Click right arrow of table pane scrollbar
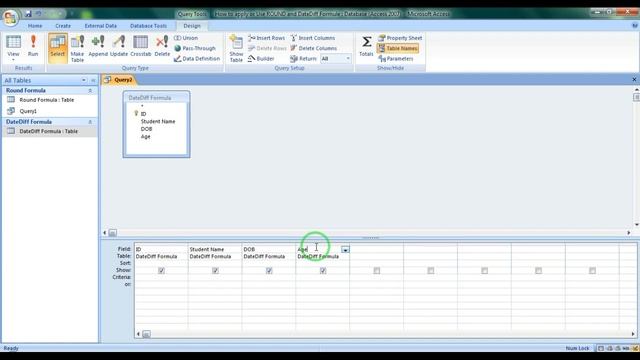This screenshot has width=640, height=360. pos(629,233)
